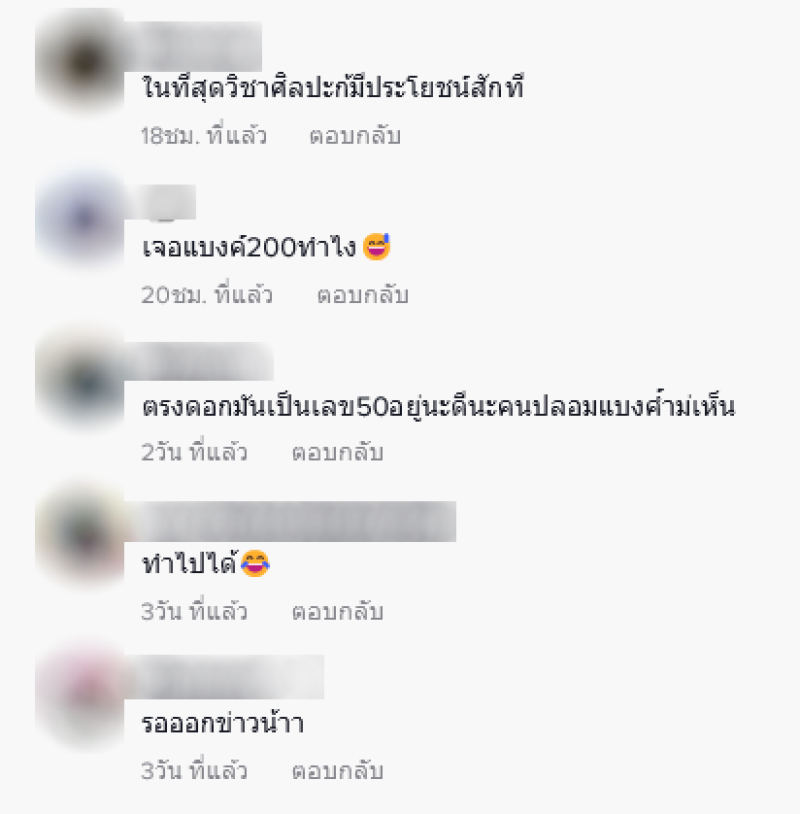This screenshot has height=814, width=800.
Task: Click the 2วัน ที่แล้ว timestamp
Action: [194, 452]
